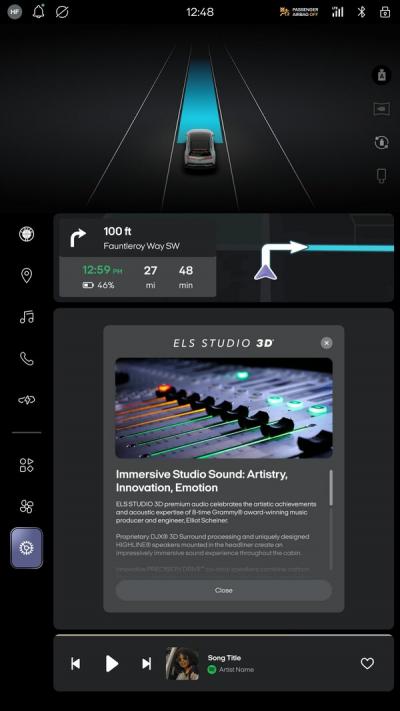Open the apps grid icon
This screenshot has width=400, height=711.
pos(26,465)
